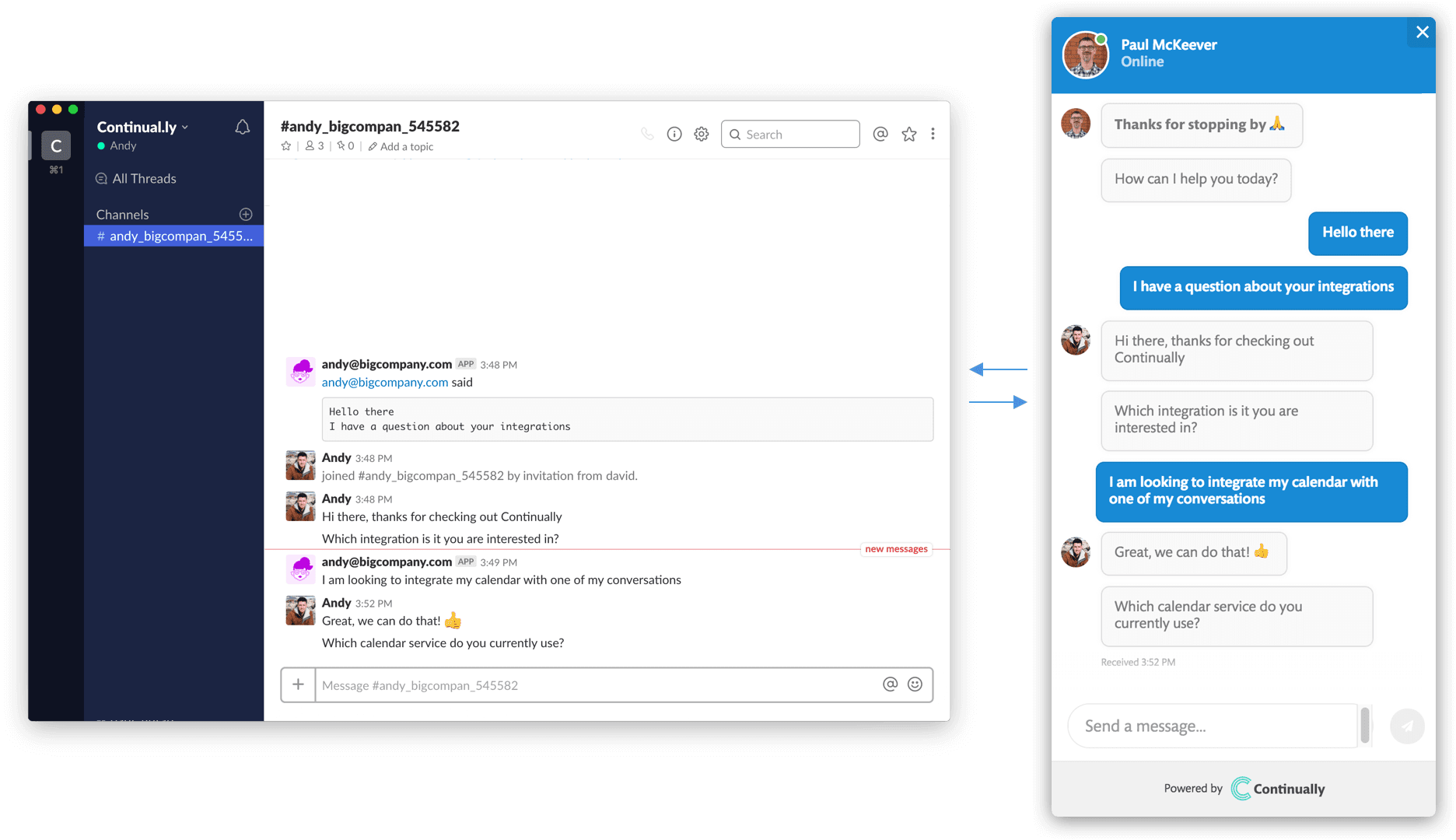Open starred items star icon
The height and width of the screenshot is (840, 1456).
point(908,134)
